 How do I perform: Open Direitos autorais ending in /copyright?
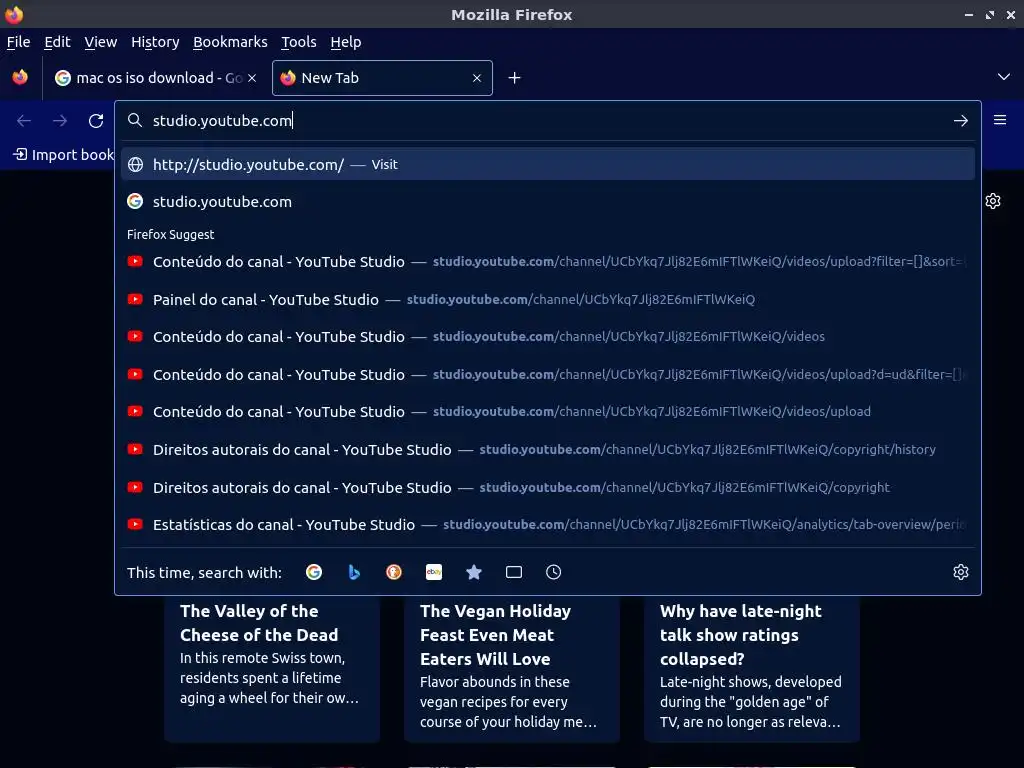tap(547, 488)
